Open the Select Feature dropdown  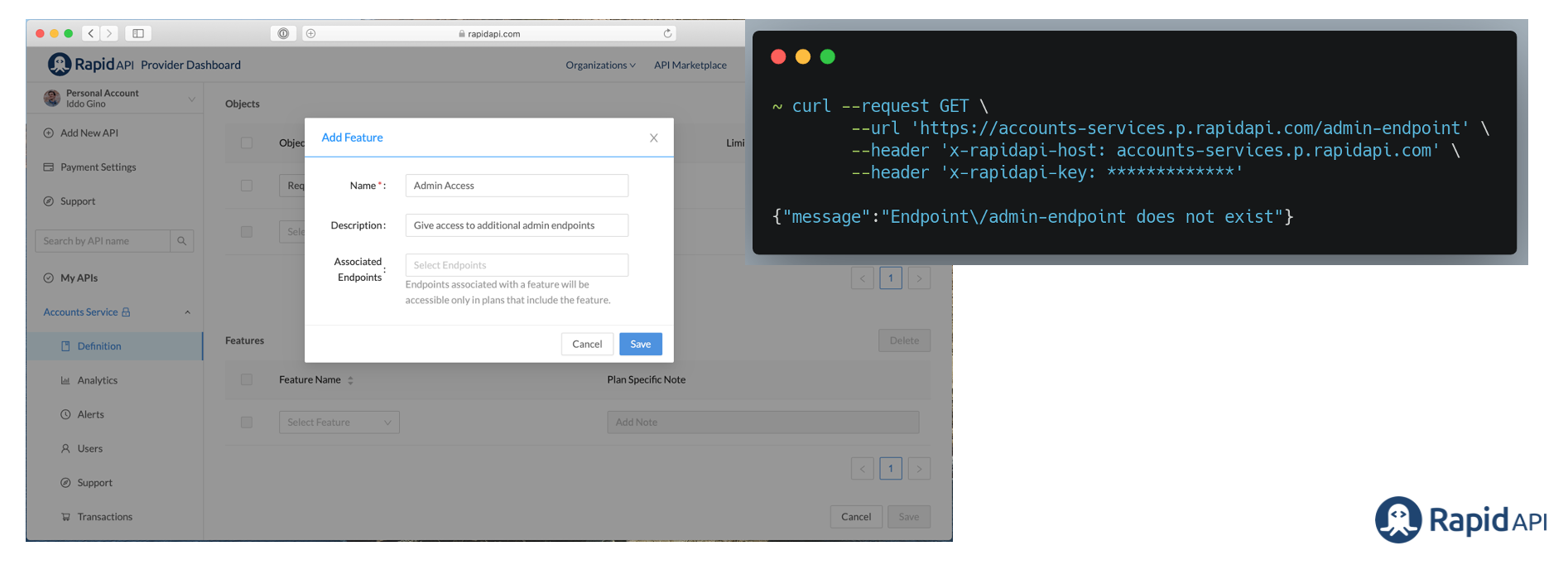339,423
